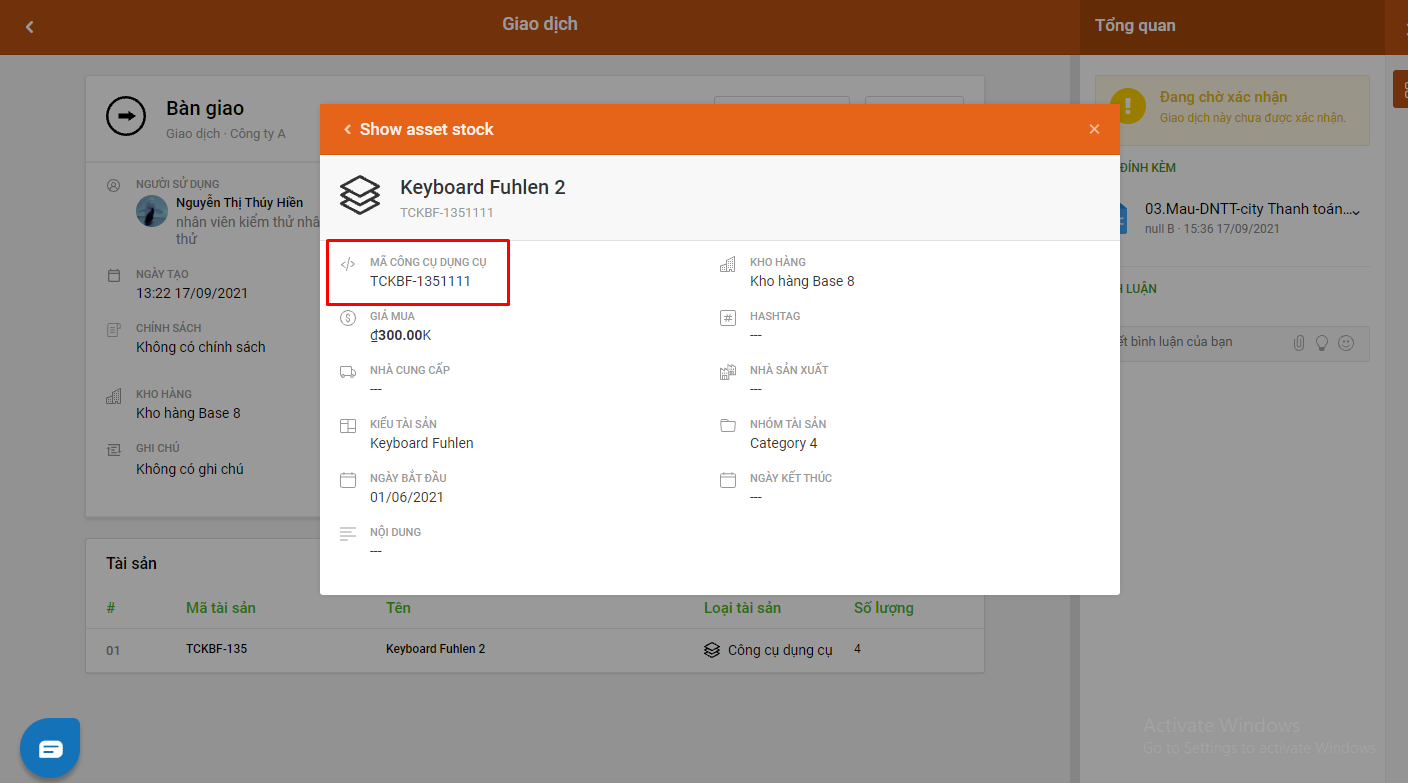The width and height of the screenshot is (1408, 783).
Task: Click the Công cụ dụng cụ layers icon in table
Action: pyautogui.click(x=712, y=650)
